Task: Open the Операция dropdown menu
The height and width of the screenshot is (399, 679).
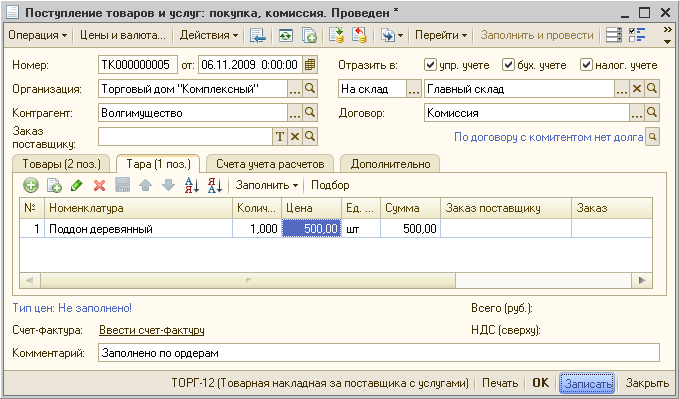Action: point(37,35)
